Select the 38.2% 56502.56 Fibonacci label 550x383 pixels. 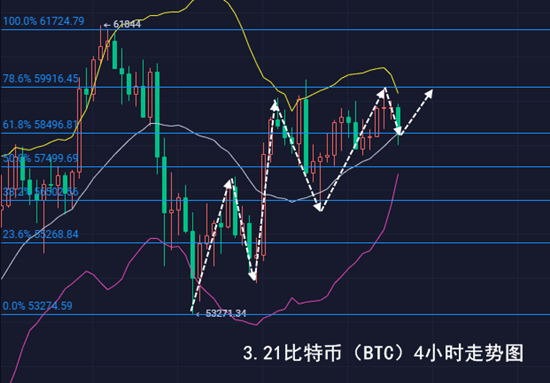[x=41, y=192]
